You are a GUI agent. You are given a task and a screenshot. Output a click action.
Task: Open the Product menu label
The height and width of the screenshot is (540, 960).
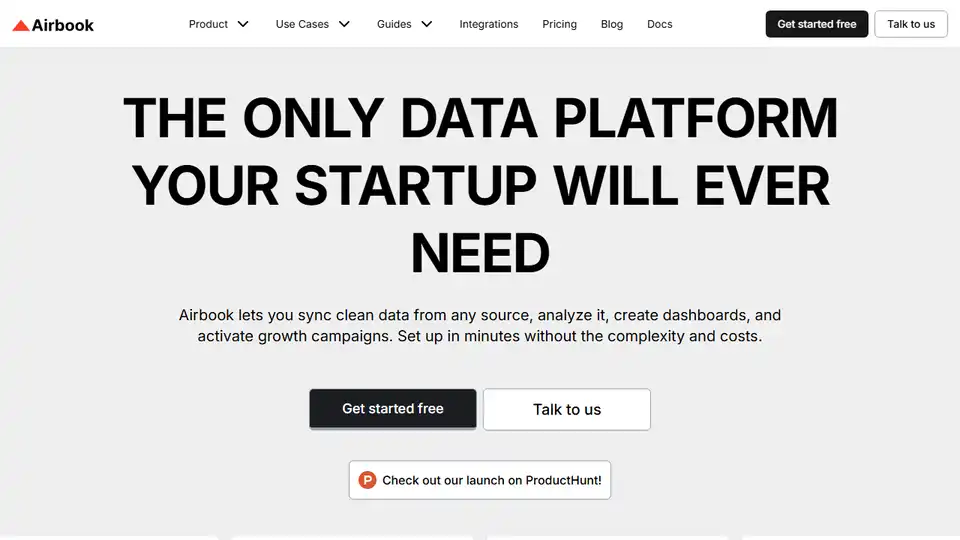click(208, 24)
